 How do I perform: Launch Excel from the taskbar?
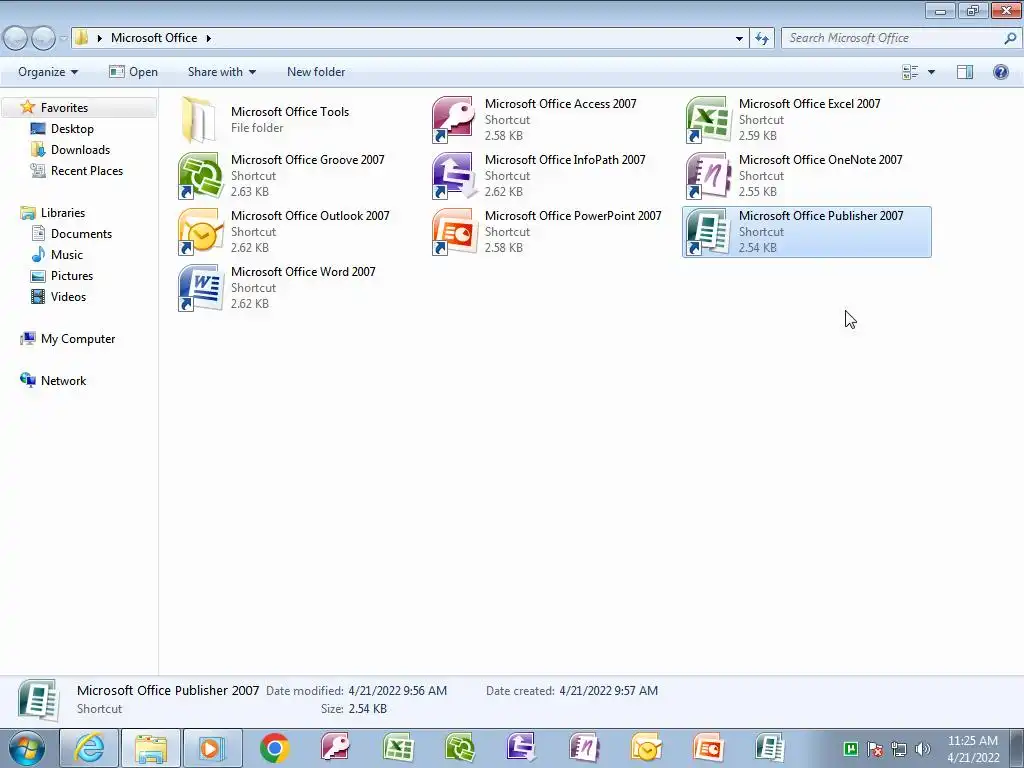coord(398,748)
